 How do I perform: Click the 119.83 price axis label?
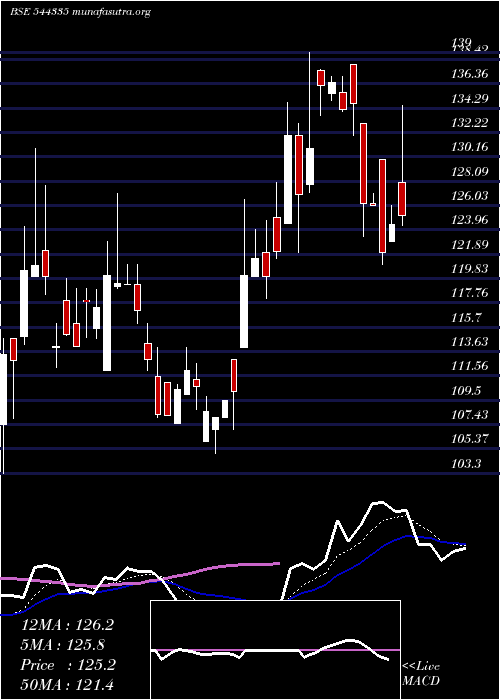(470, 269)
